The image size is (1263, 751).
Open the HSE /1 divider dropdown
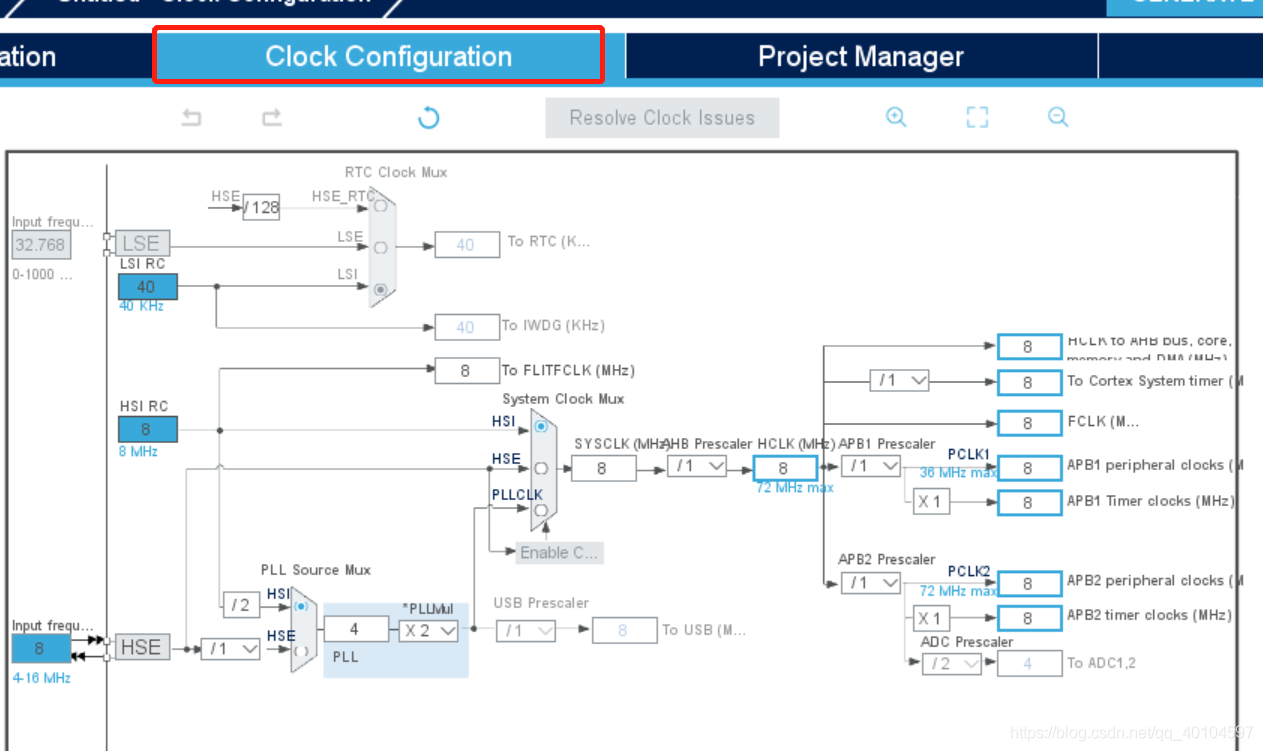coord(231,648)
